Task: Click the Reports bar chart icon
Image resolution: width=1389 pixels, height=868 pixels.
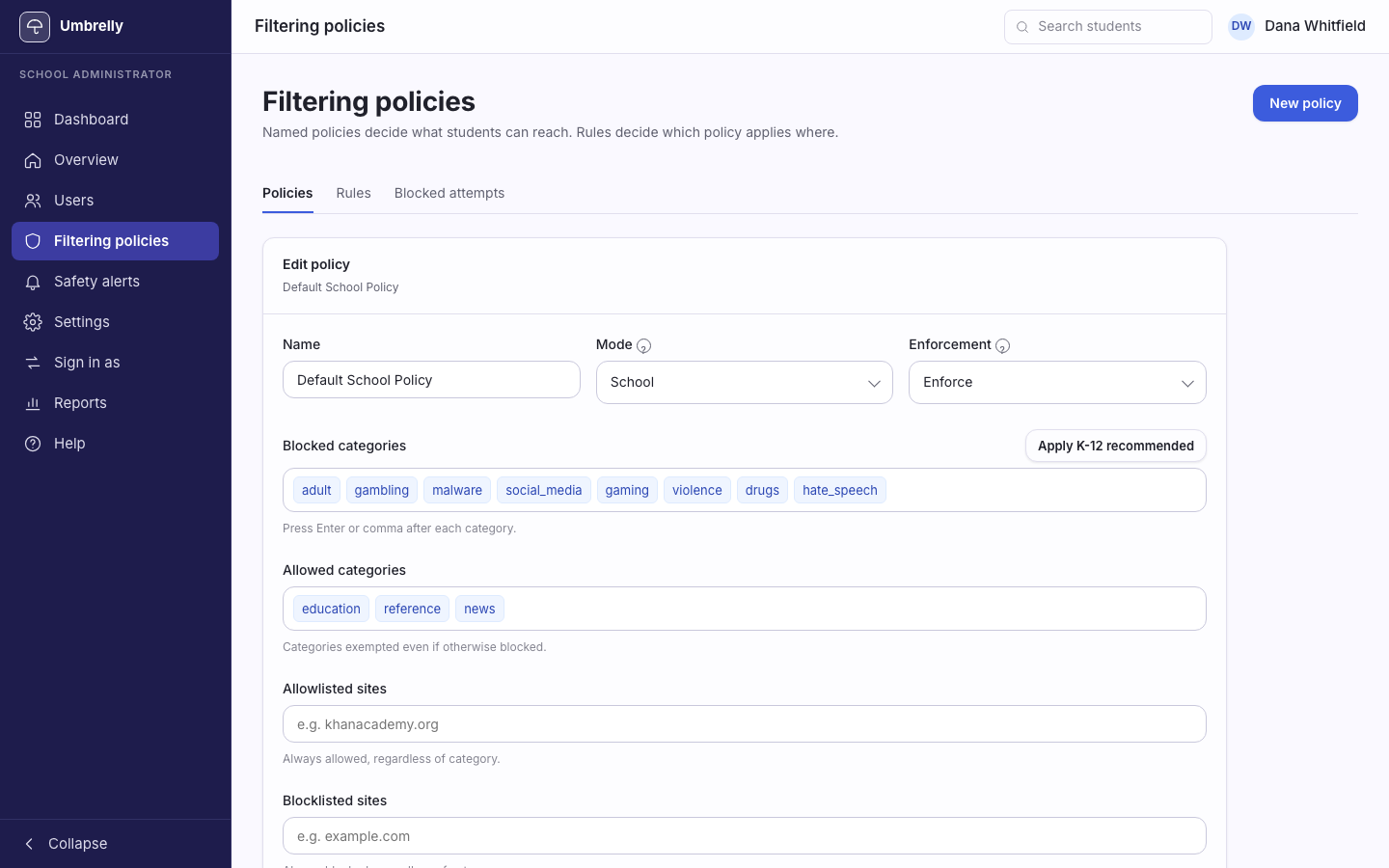Action: [x=33, y=403]
